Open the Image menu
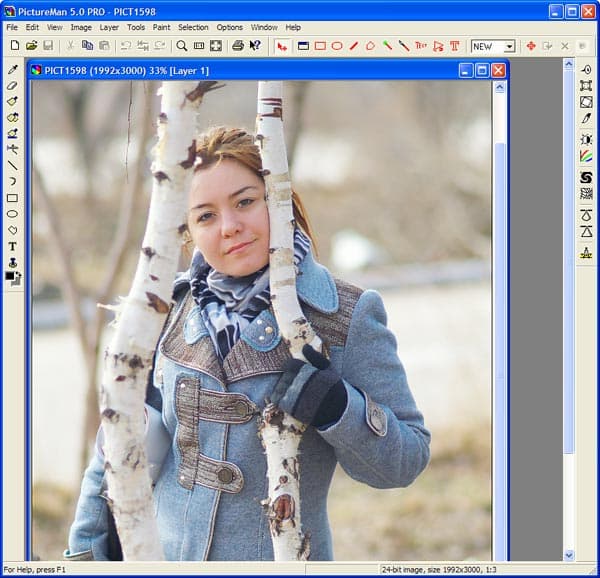The width and height of the screenshot is (600, 578). click(x=81, y=28)
